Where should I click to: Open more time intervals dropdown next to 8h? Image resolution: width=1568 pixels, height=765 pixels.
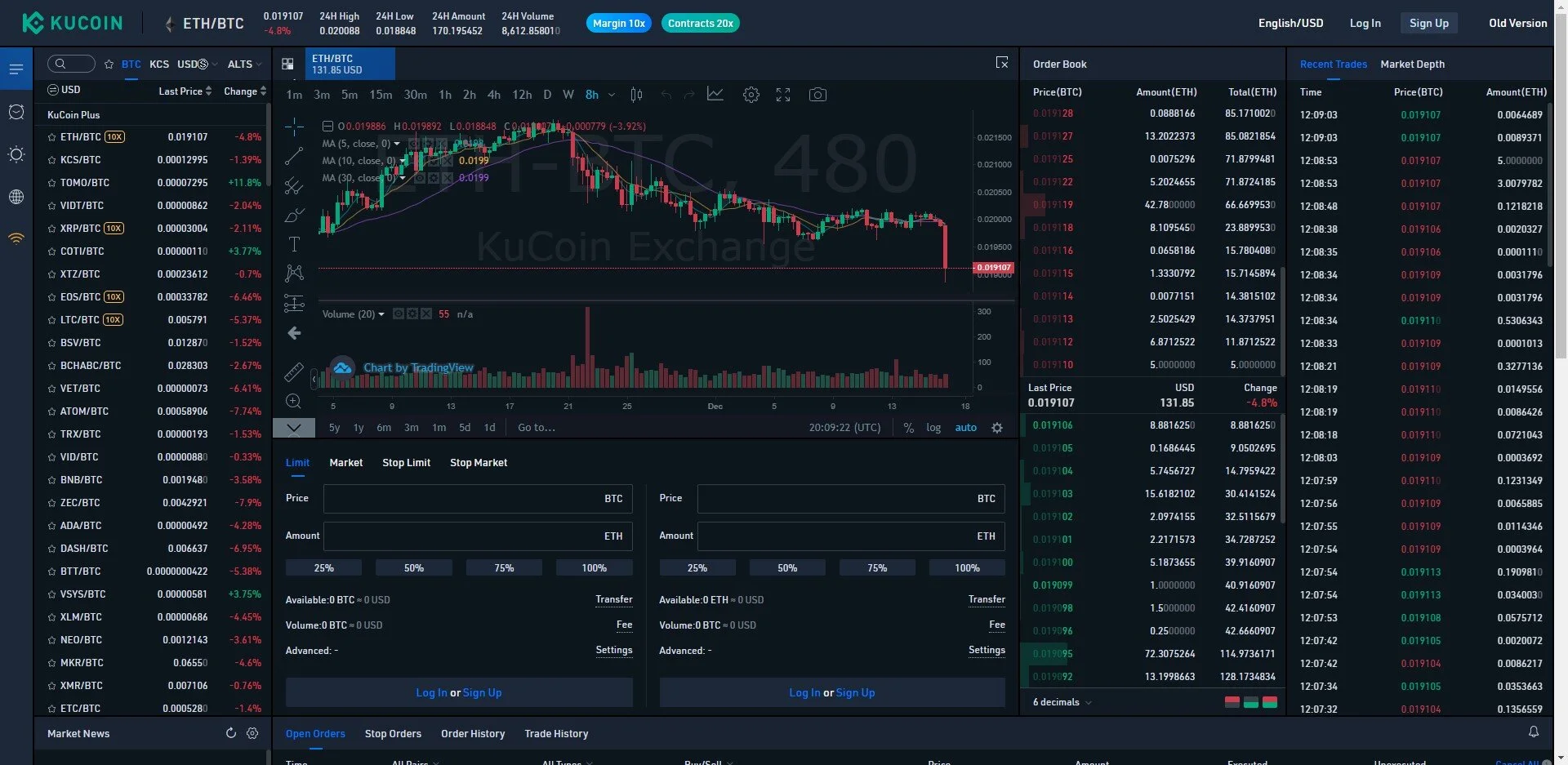pos(612,95)
